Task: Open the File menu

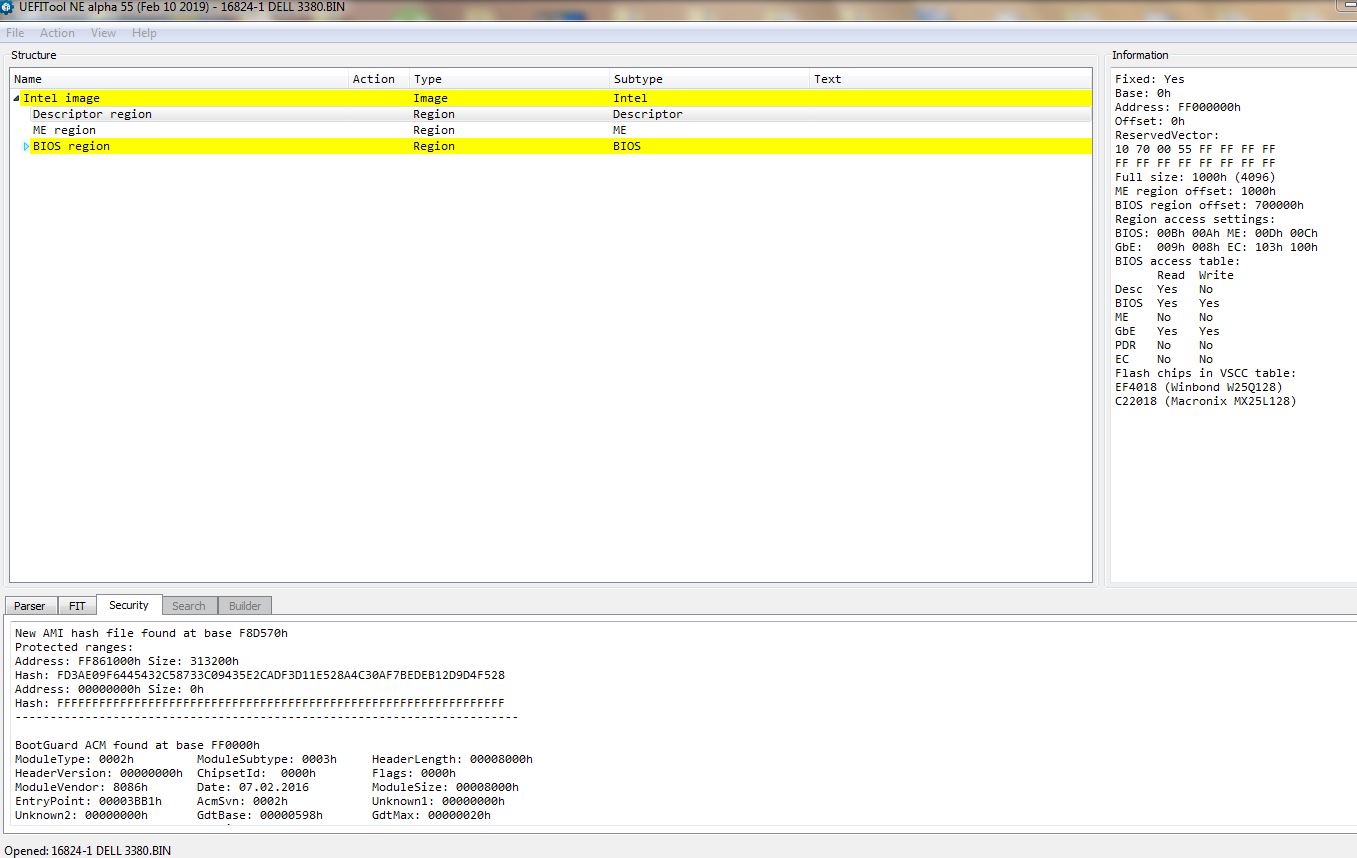Action: 15,33
